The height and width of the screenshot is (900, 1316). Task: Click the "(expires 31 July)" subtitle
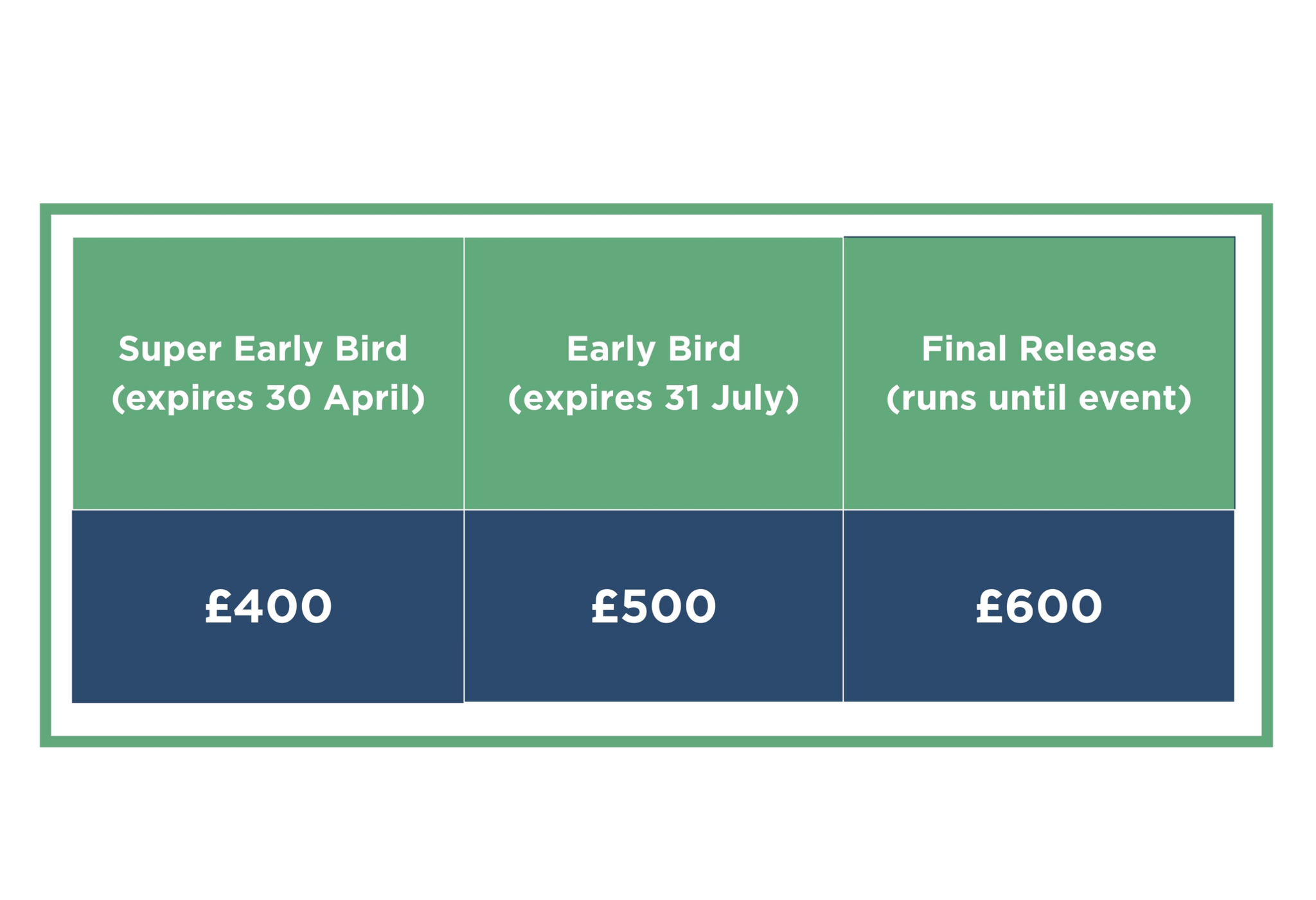click(654, 398)
